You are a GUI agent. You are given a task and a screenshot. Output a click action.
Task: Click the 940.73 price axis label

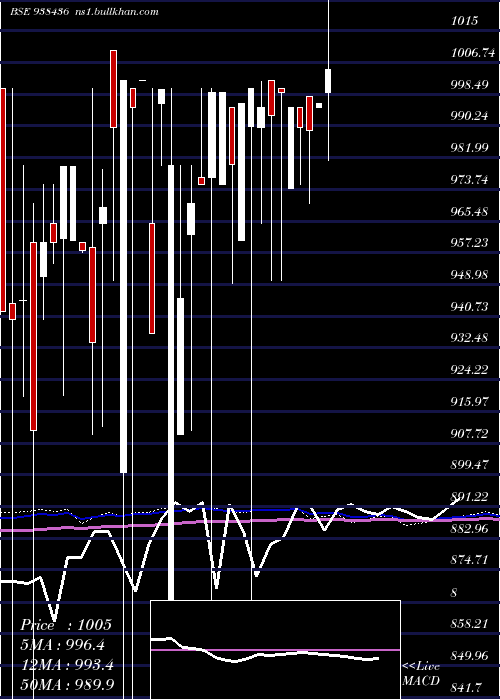[469, 306]
